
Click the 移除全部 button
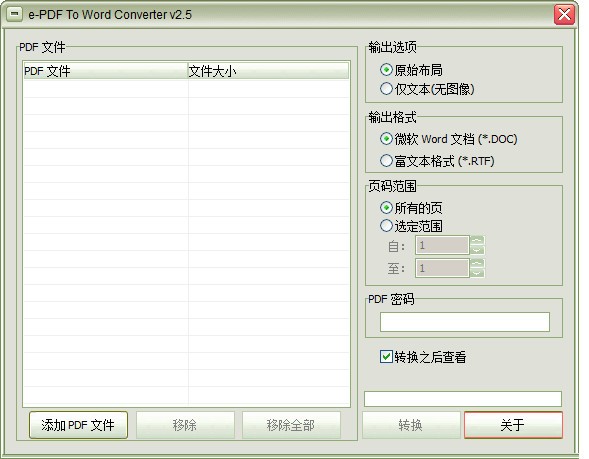[291, 425]
